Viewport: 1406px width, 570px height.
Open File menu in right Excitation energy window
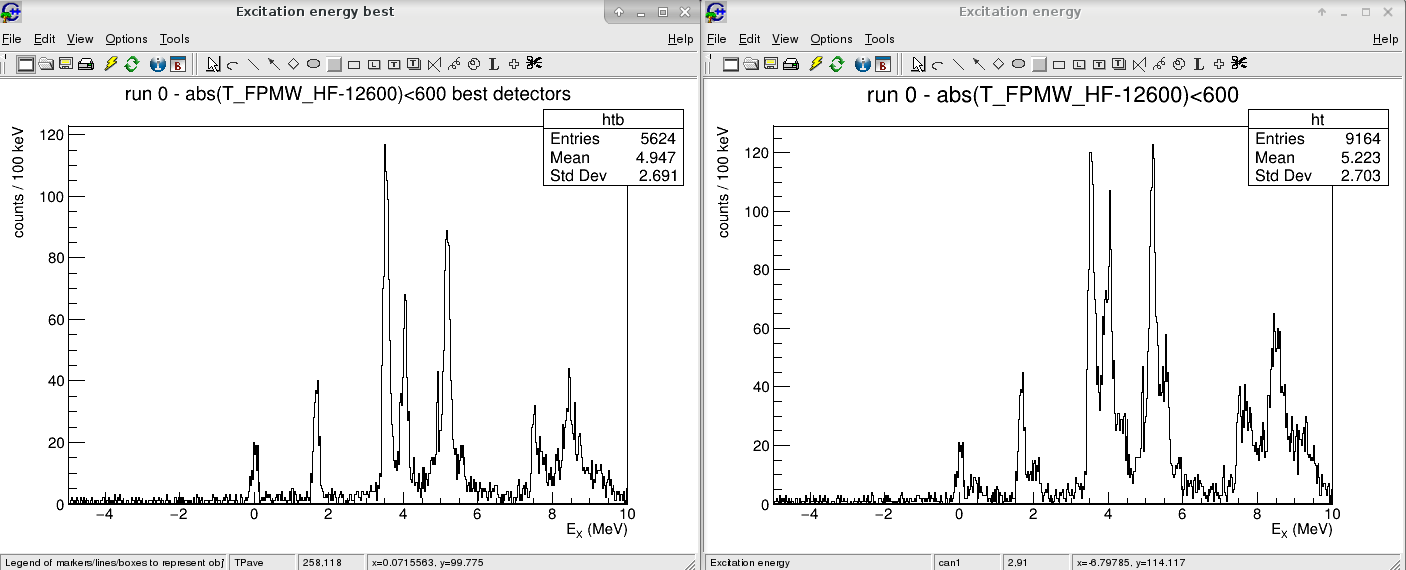click(717, 39)
